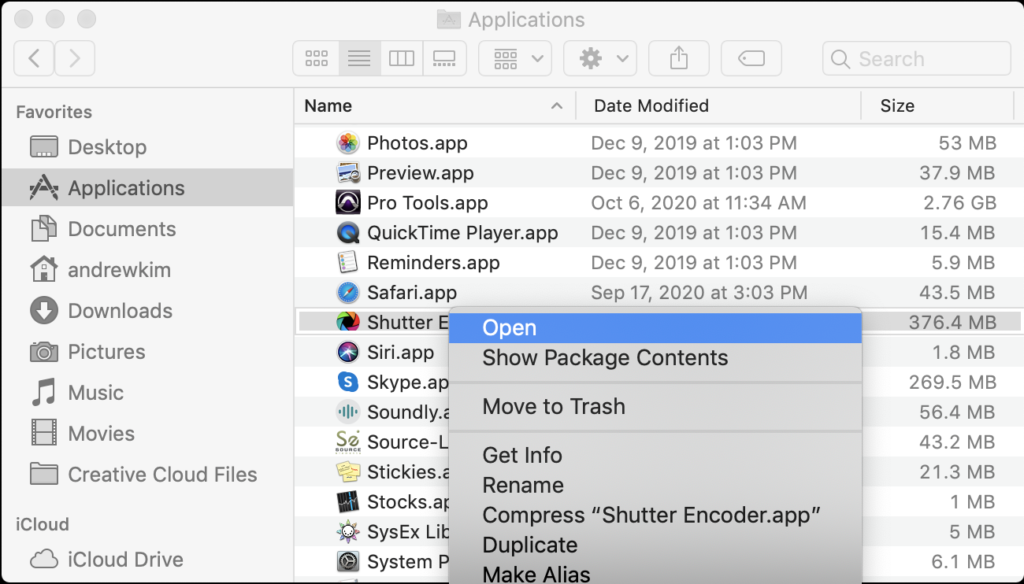Viewport: 1024px width, 584px height.
Task: Go back with the left arrow button
Action: click(34, 59)
